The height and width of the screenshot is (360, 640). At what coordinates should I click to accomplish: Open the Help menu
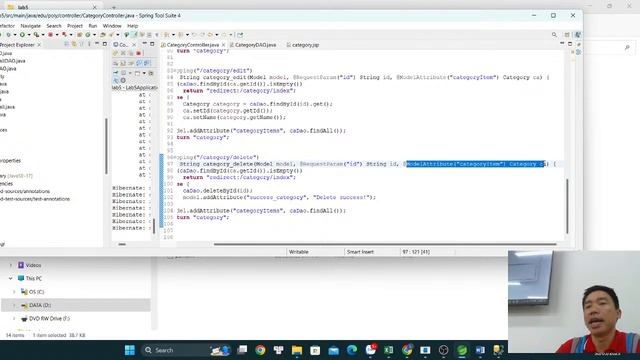click(133, 26)
